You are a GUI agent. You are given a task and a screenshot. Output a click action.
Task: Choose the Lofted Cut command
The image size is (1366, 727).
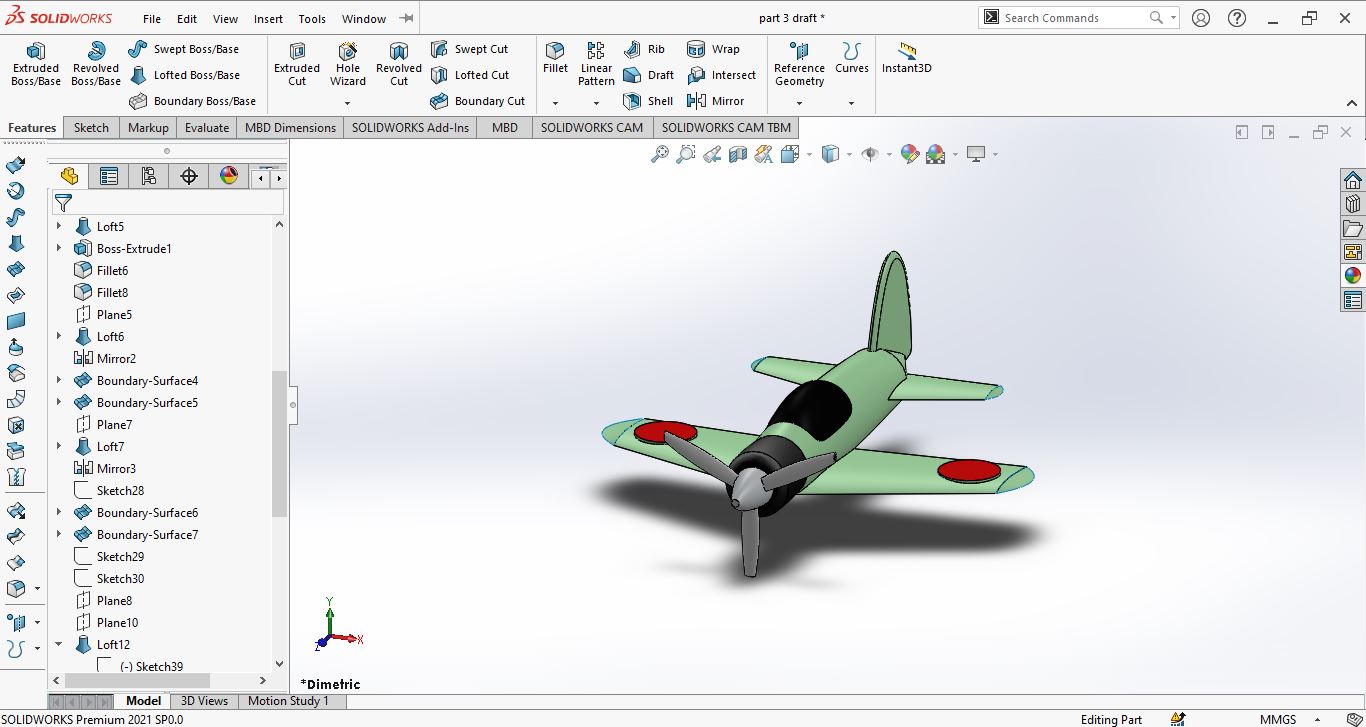(x=470, y=75)
